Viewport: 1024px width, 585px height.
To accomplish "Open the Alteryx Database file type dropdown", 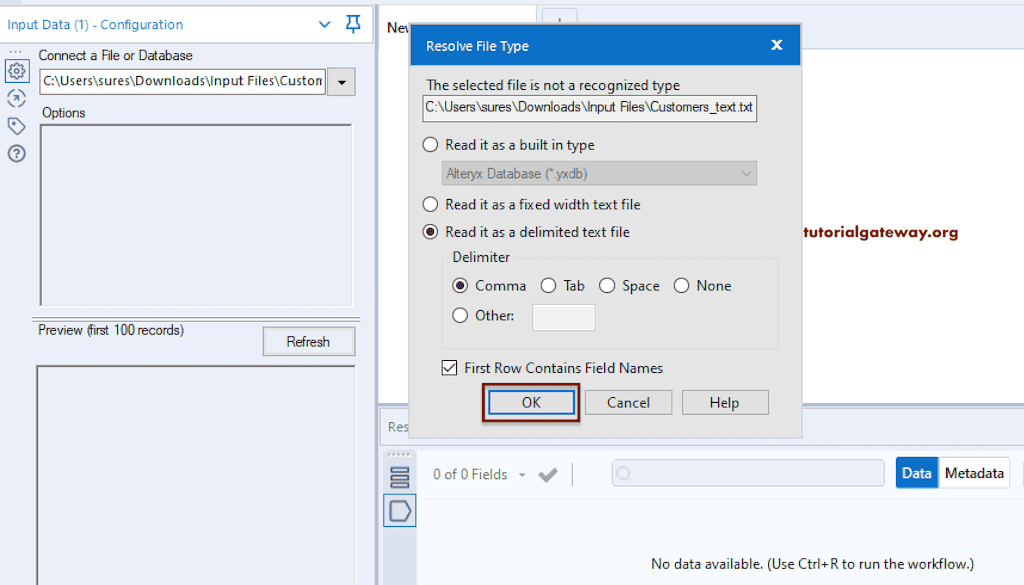I will coord(745,173).
